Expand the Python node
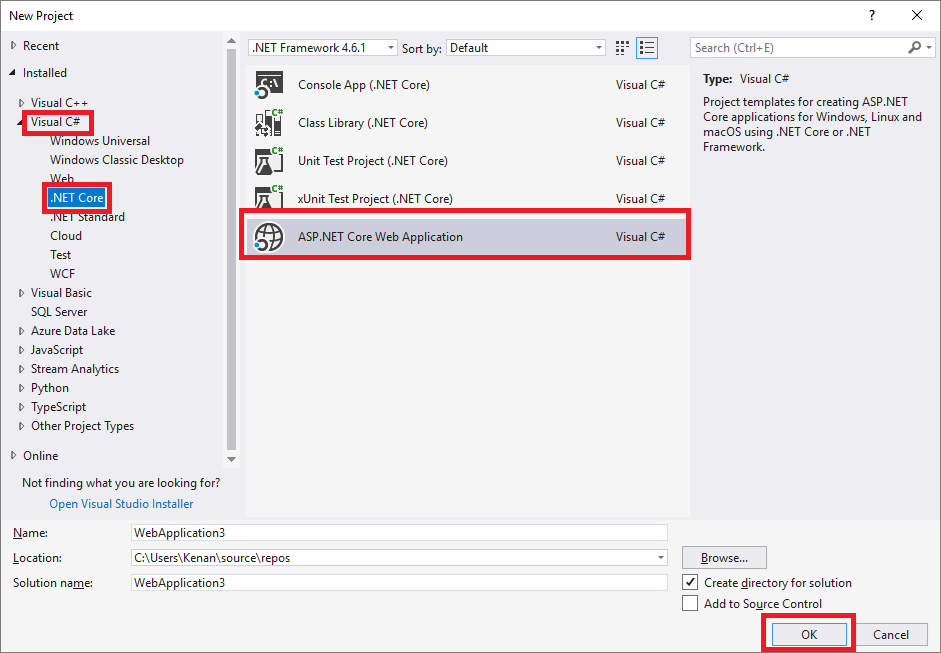Image resolution: width=941 pixels, height=653 pixels. (22, 388)
